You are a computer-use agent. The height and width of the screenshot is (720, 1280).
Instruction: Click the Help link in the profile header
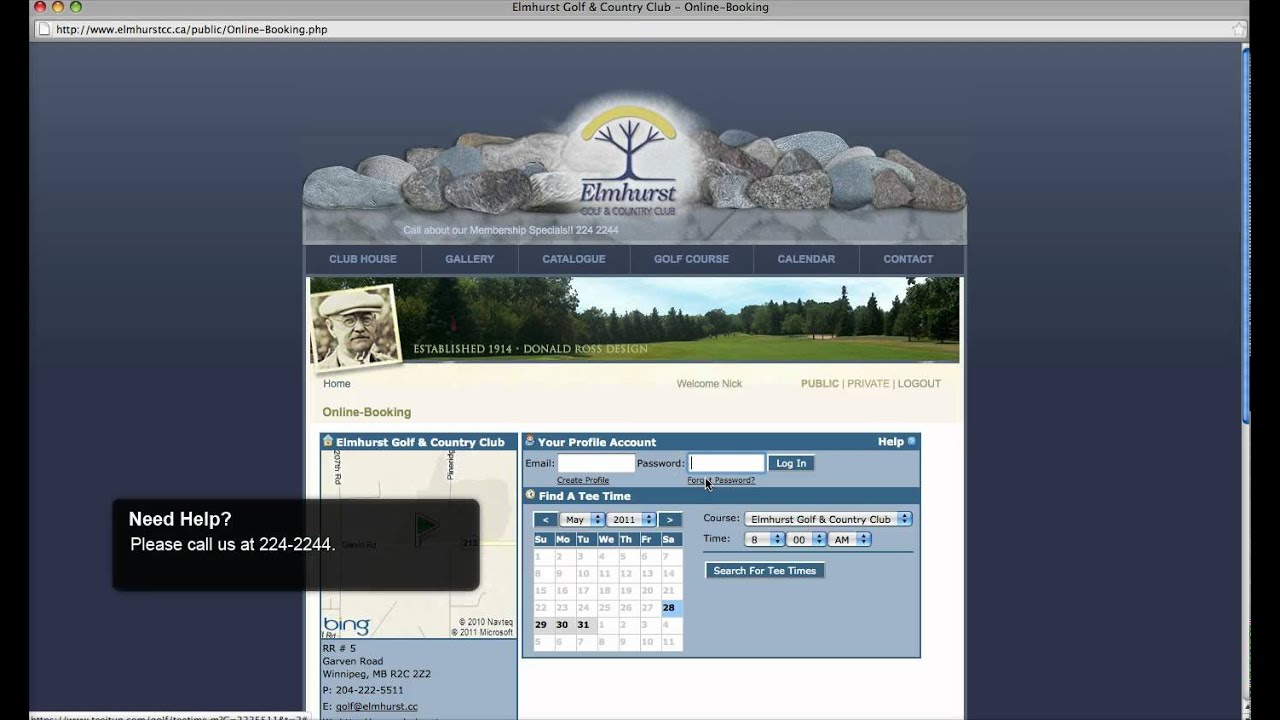tap(890, 441)
